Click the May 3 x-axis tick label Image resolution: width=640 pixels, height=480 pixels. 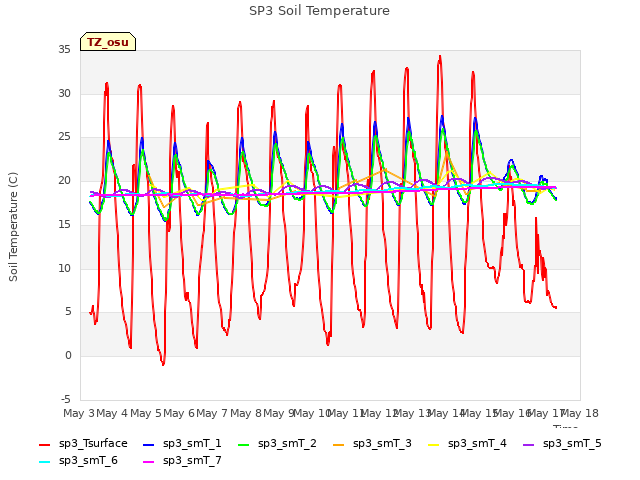coord(79,413)
